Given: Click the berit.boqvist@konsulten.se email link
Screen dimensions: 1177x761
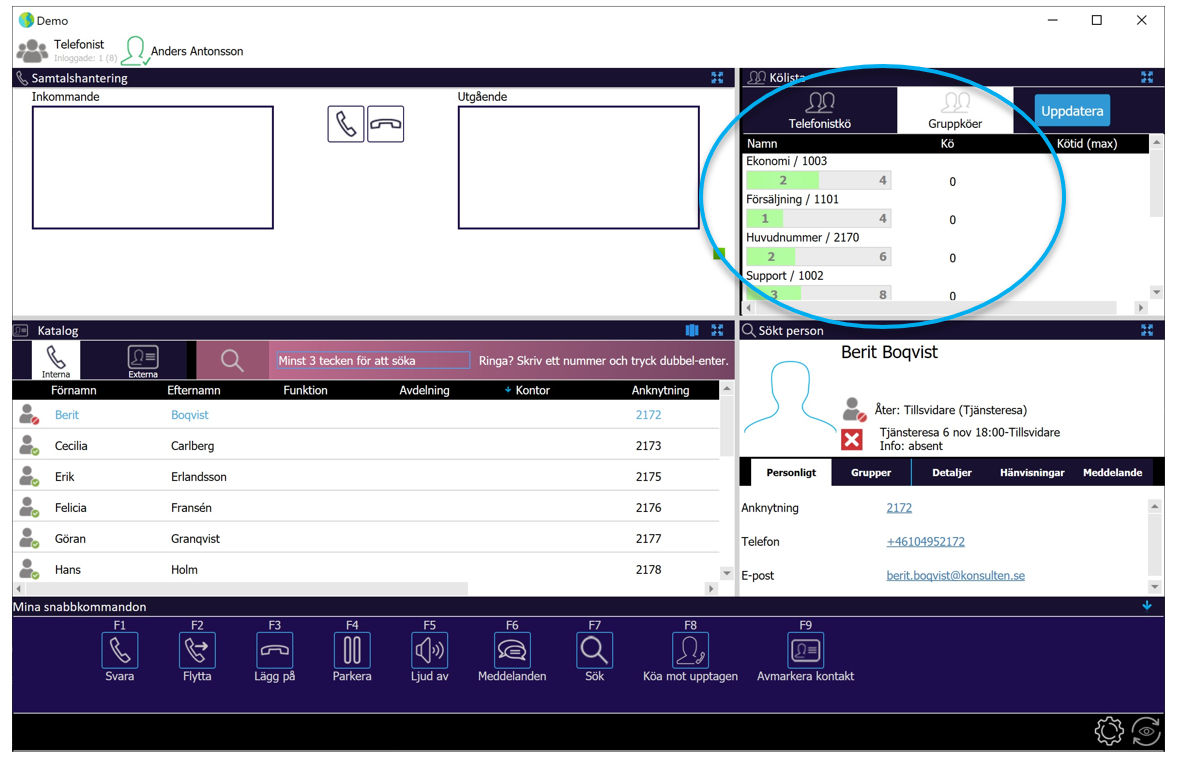Looking at the screenshot, I should click(955, 576).
